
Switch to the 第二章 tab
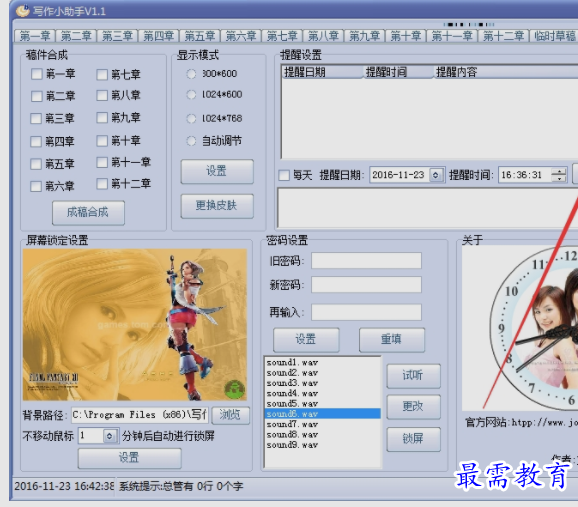click(x=76, y=36)
